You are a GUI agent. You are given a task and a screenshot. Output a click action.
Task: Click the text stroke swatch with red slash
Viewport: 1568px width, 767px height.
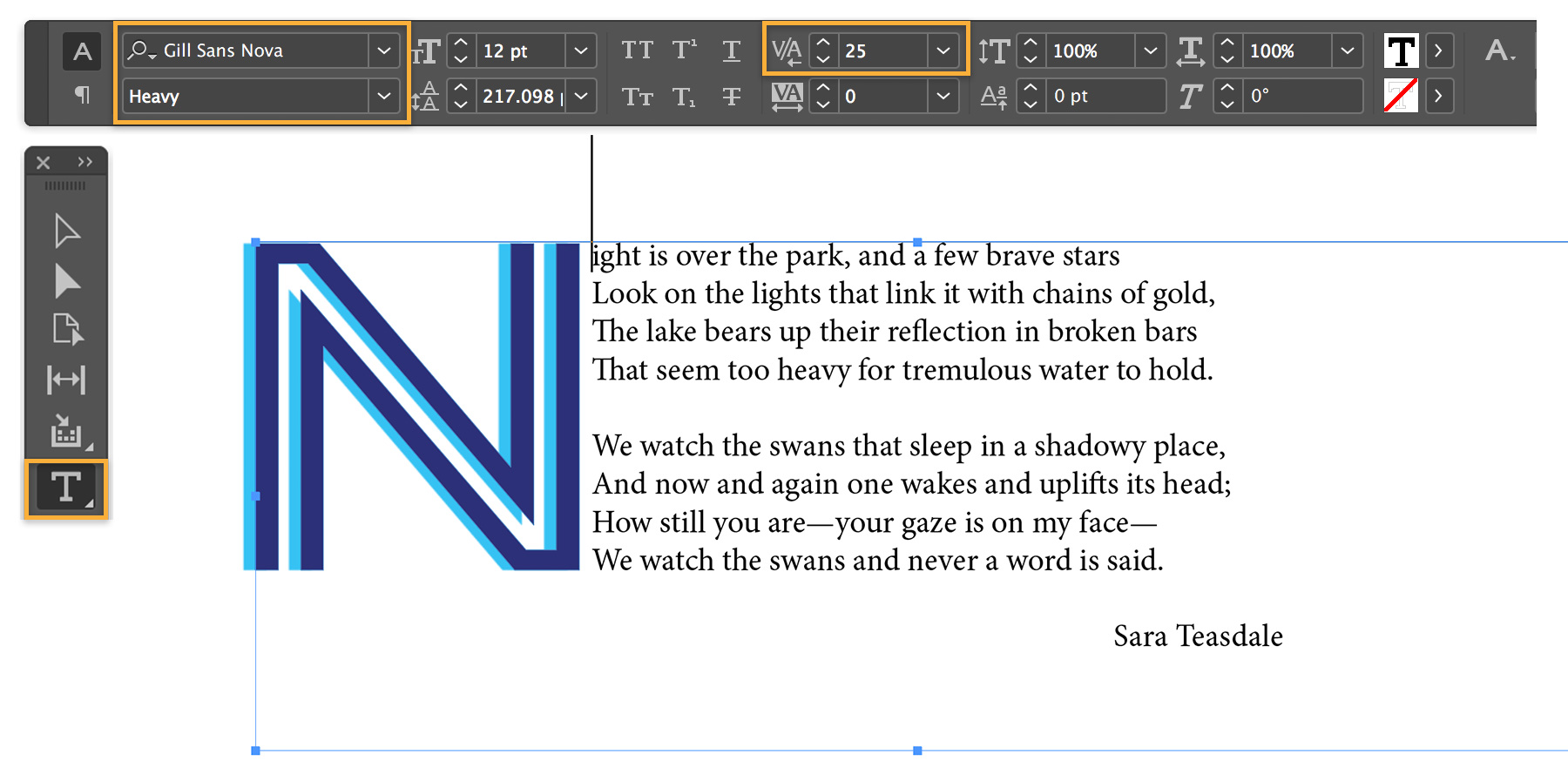point(1401,95)
